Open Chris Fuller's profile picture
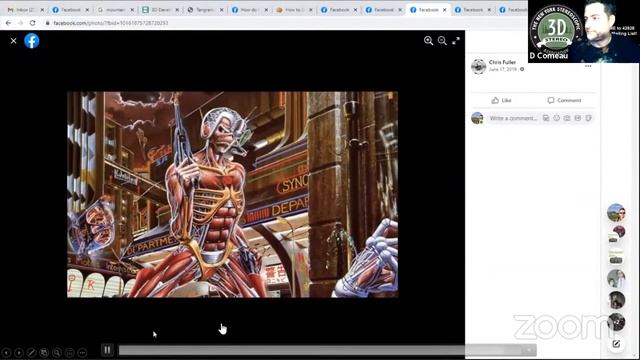 478,66
